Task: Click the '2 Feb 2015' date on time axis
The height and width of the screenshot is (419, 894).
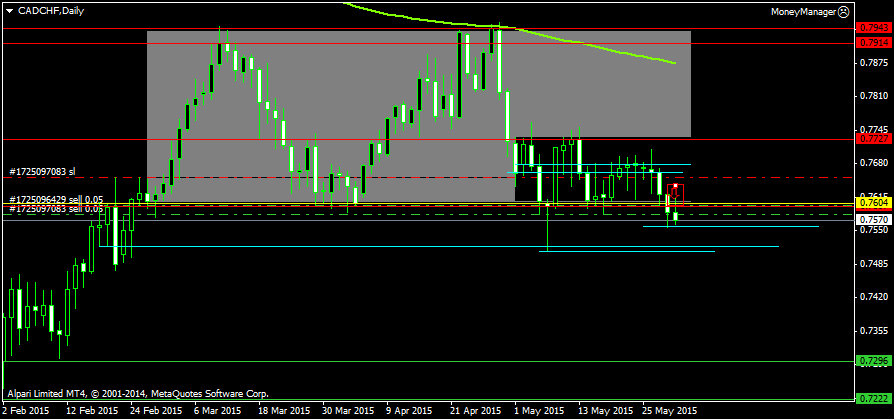Action: coord(26,410)
